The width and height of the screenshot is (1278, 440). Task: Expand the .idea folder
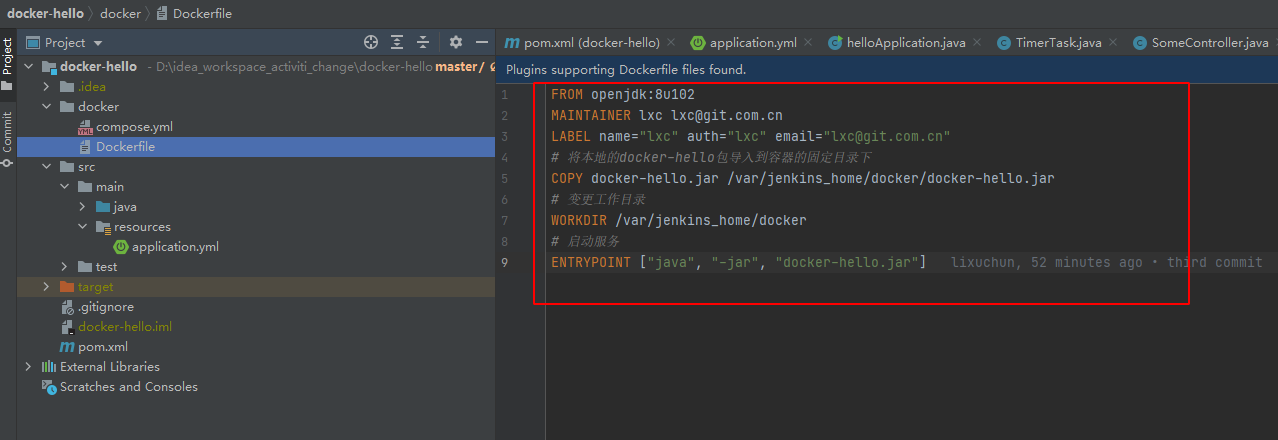pyautogui.click(x=47, y=87)
